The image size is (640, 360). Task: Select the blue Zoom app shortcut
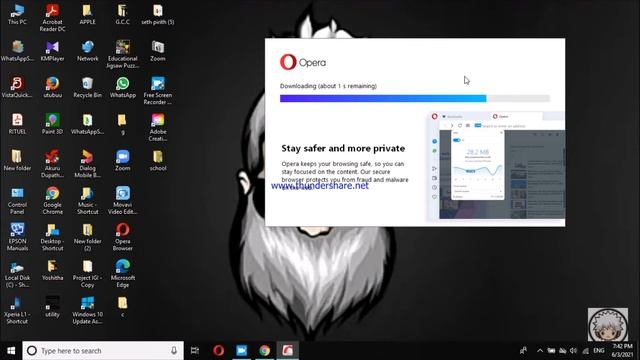[x=122, y=160]
